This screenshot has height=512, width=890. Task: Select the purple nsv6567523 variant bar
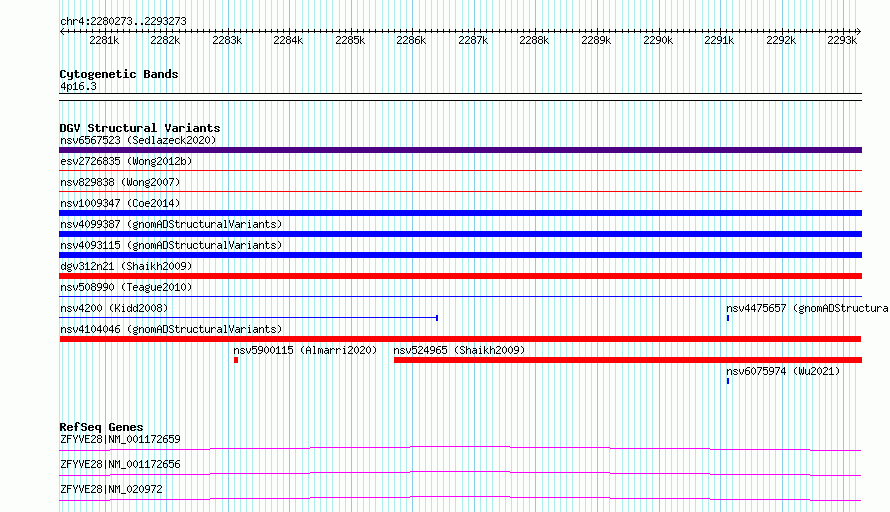(x=460, y=150)
